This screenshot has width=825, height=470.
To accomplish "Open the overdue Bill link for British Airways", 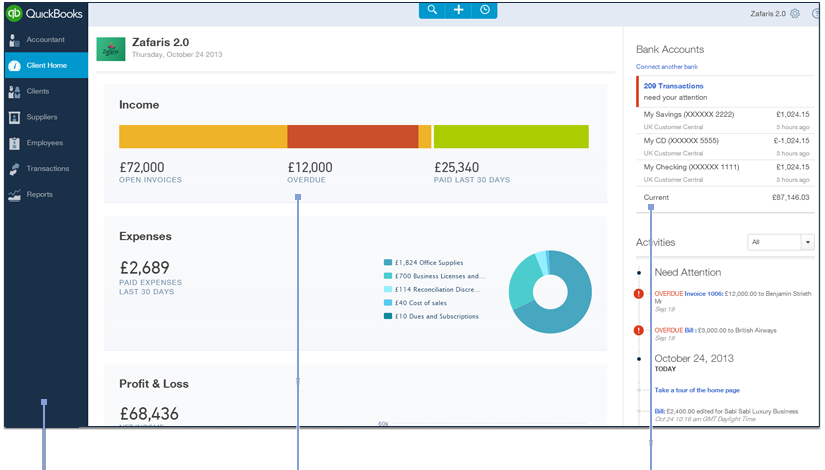I will (690, 331).
